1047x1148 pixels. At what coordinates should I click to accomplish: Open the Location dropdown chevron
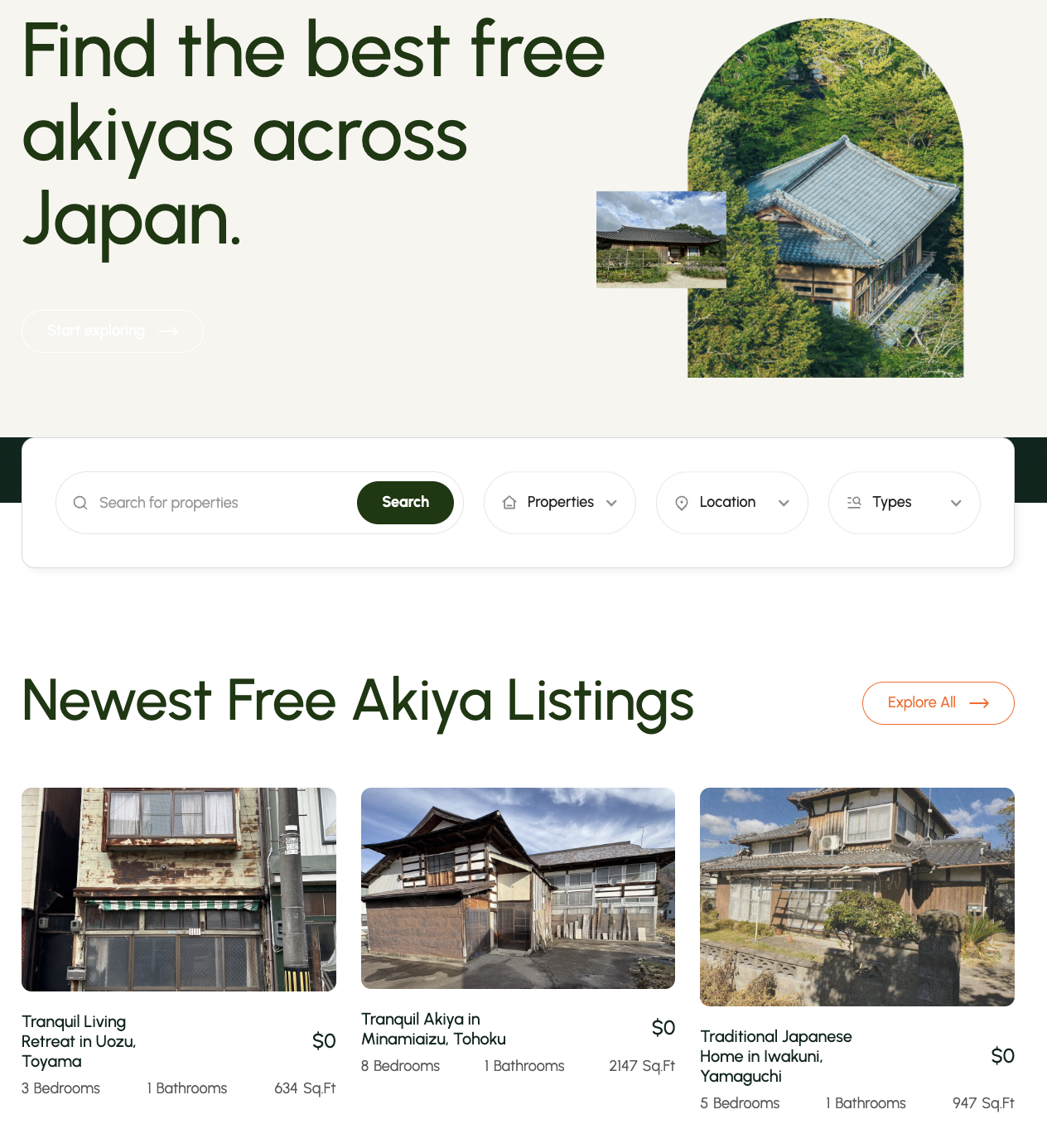click(x=784, y=503)
